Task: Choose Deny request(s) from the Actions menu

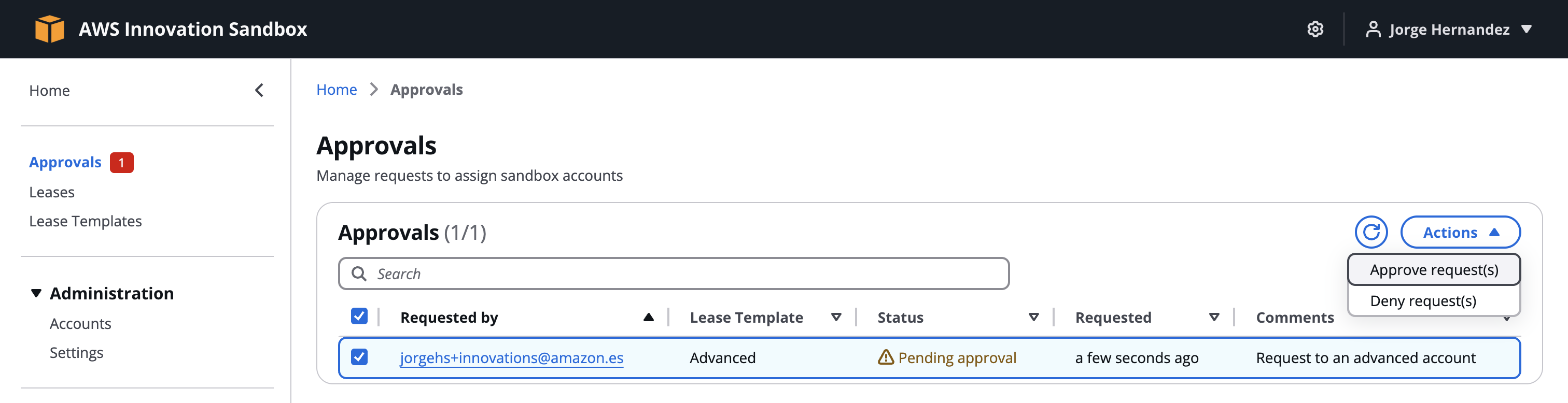Action: point(1434,301)
